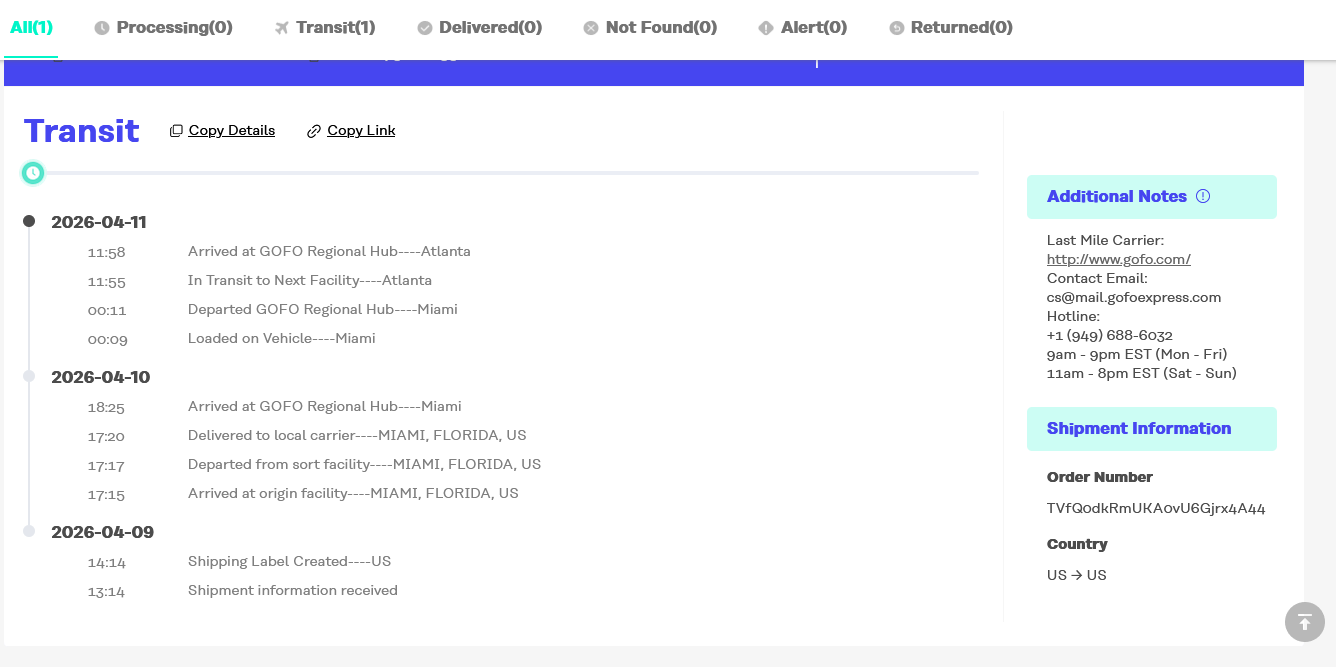Show the Returned(0) shipments tab
The height and width of the screenshot is (667, 1336).
951,27
